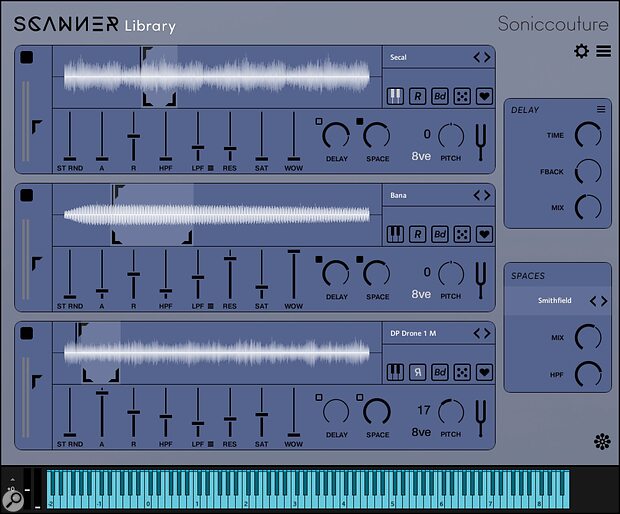This screenshot has height=514, width=620.
Task: Click the LPF slope toggle in DP Drone layer
Action: [210, 444]
